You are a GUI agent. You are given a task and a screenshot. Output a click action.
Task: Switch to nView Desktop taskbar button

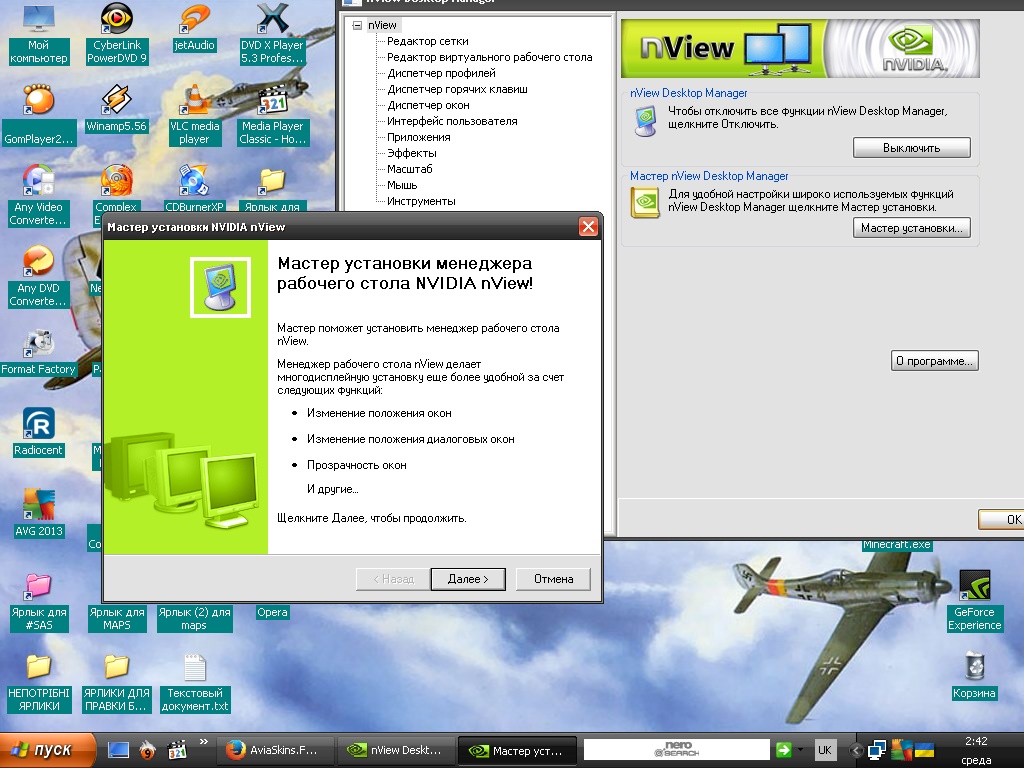tap(396, 750)
